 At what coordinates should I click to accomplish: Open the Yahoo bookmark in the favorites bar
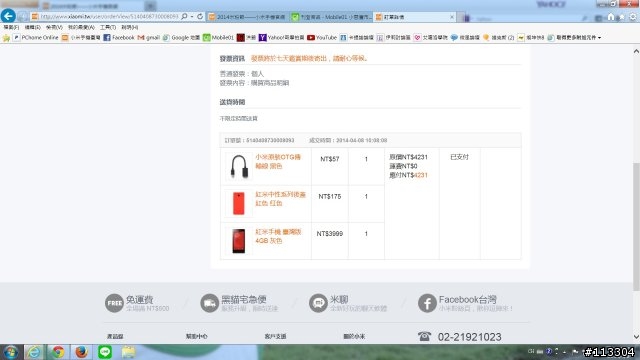282,38
